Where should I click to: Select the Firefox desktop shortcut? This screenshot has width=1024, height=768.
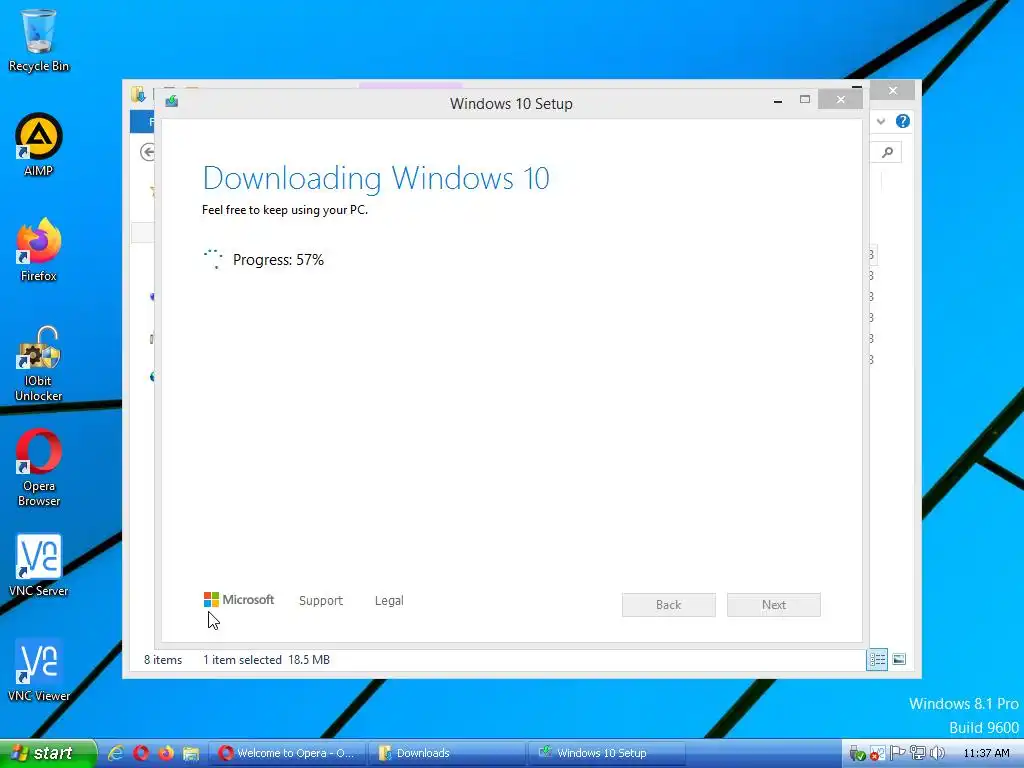(39, 250)
